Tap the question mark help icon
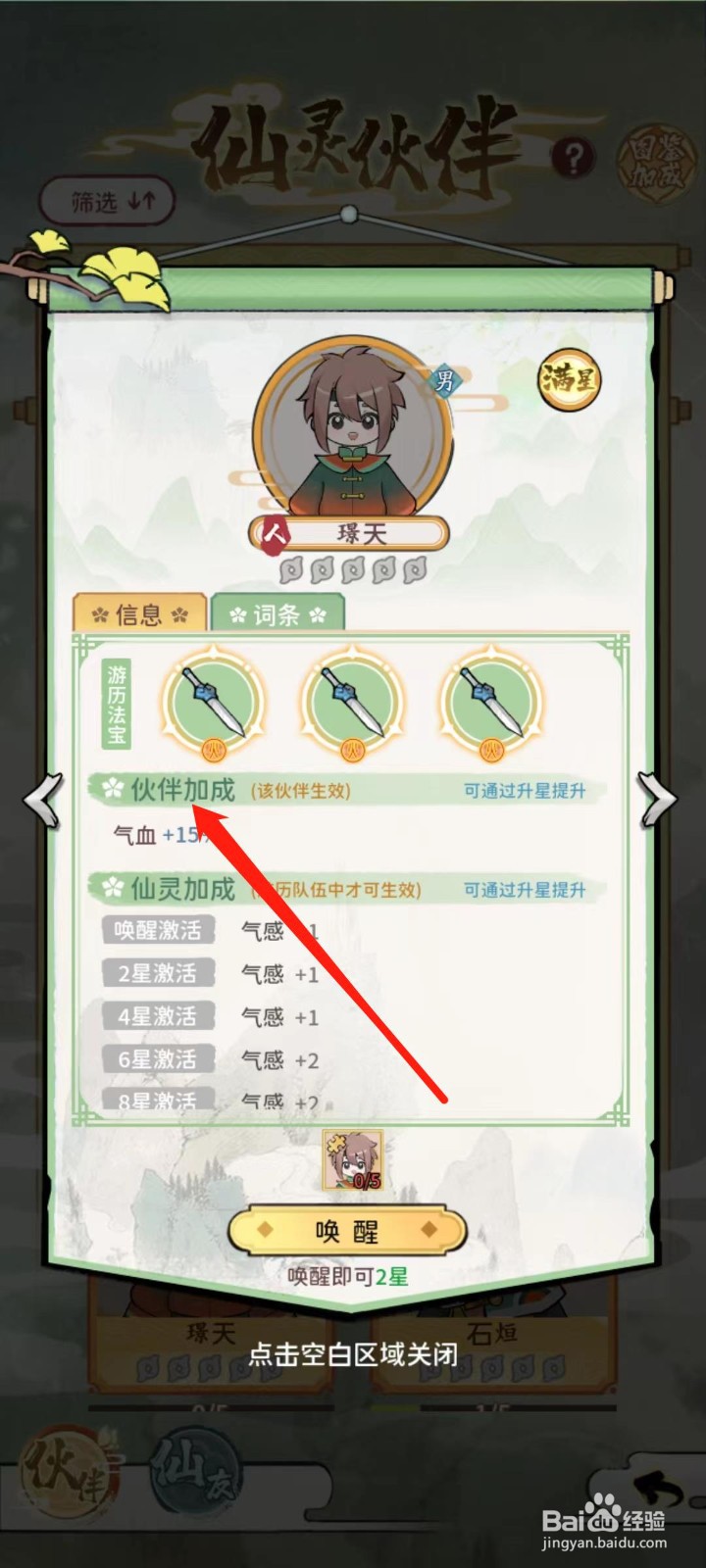This screenshot has width=706, height=1568. pos(574,157)
